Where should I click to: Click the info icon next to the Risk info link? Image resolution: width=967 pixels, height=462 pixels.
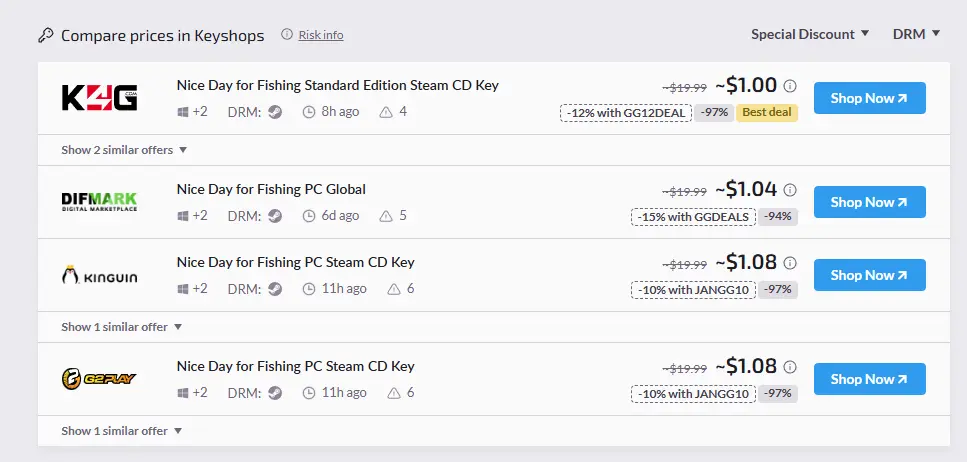pyautogui.click(x=287, y=35)
